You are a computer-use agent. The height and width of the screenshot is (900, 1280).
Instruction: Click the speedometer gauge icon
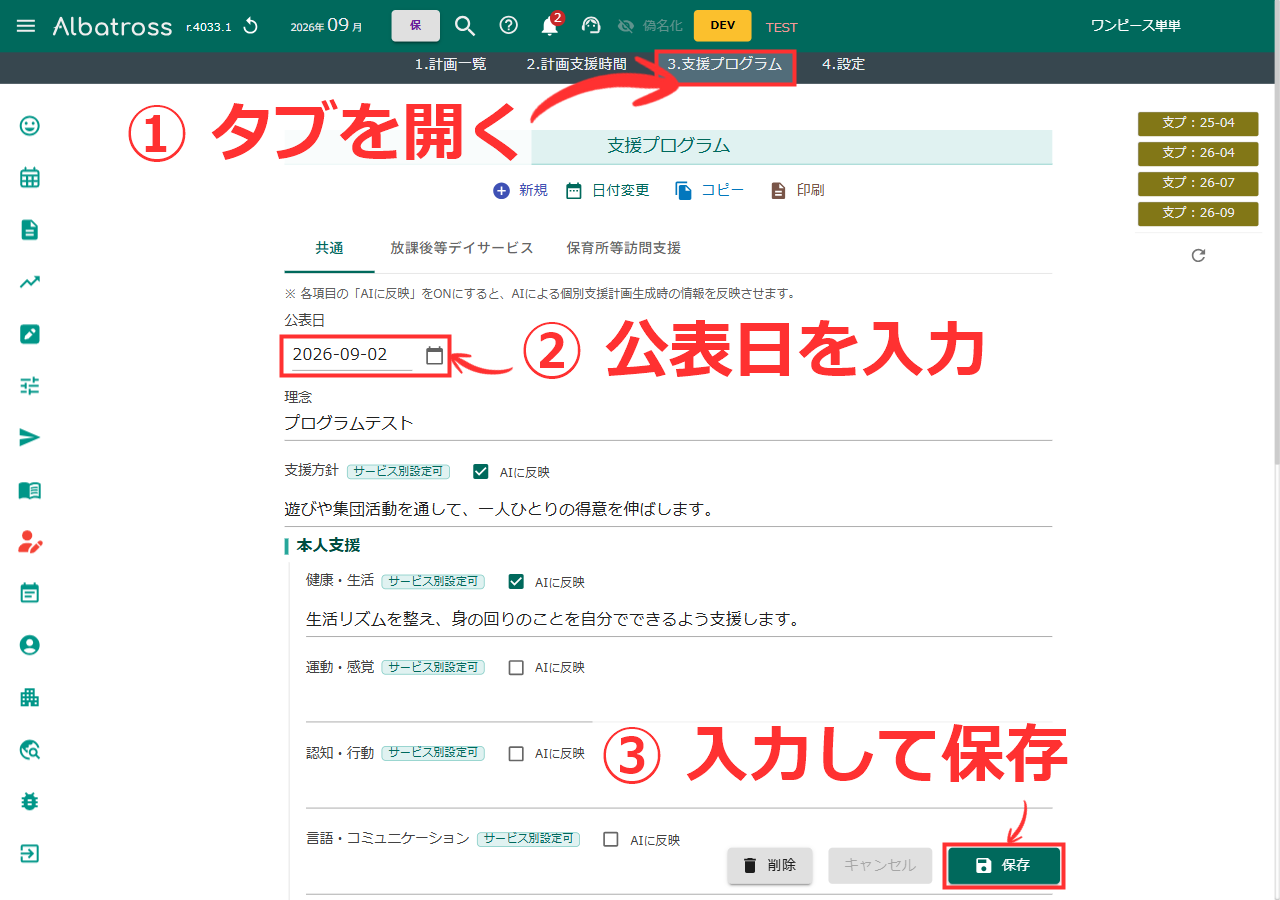[591, 26]
